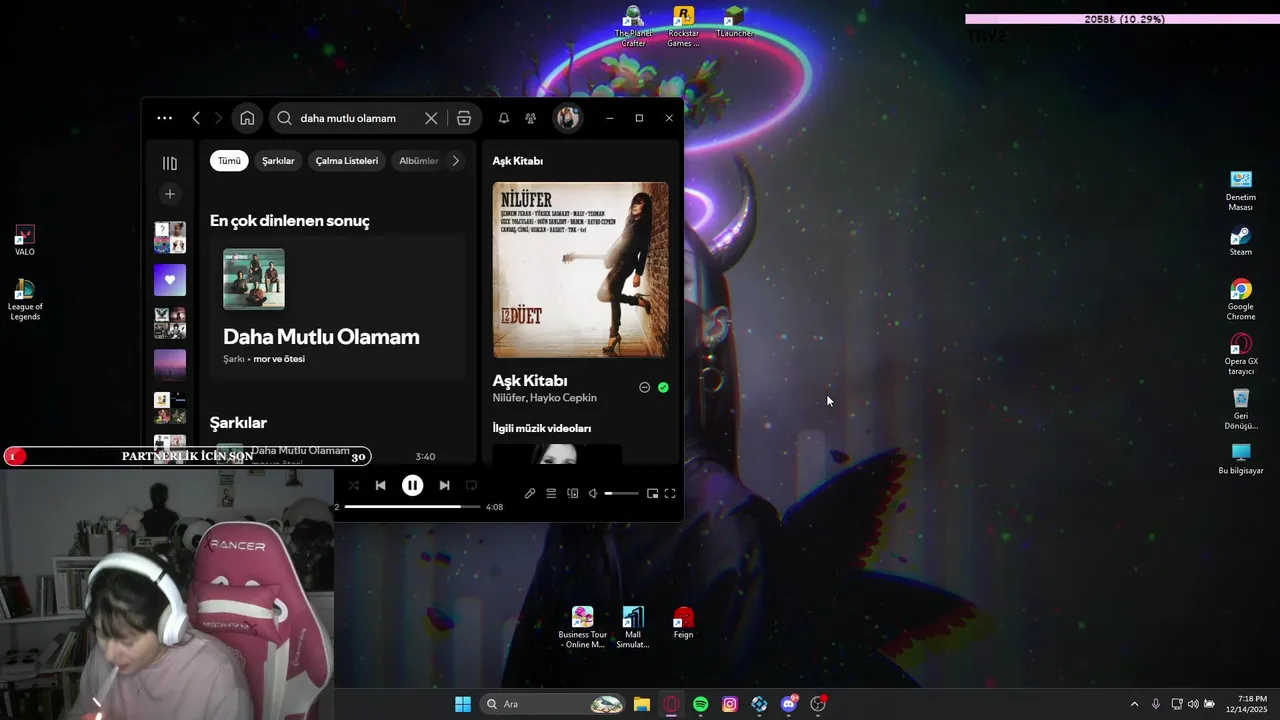Go to Spotify Home
The height and width of the screenshot is (720, 1280).
pos(247,118)
